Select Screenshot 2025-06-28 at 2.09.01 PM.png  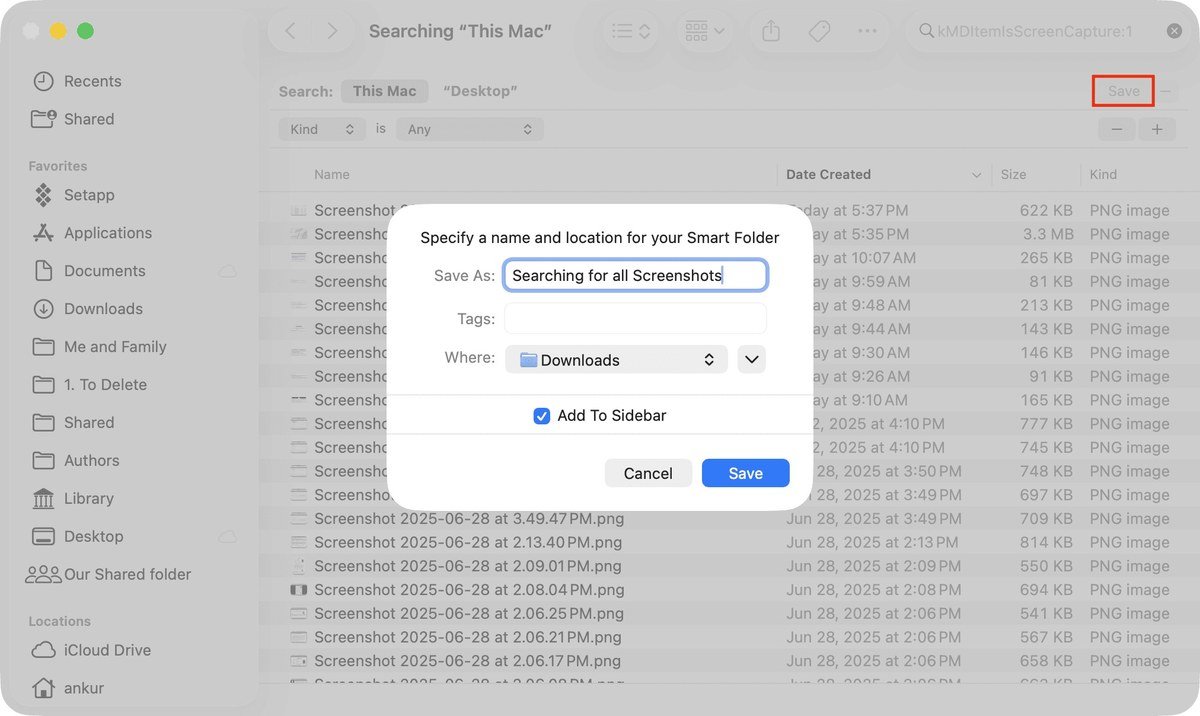click(x=468, y=566)
